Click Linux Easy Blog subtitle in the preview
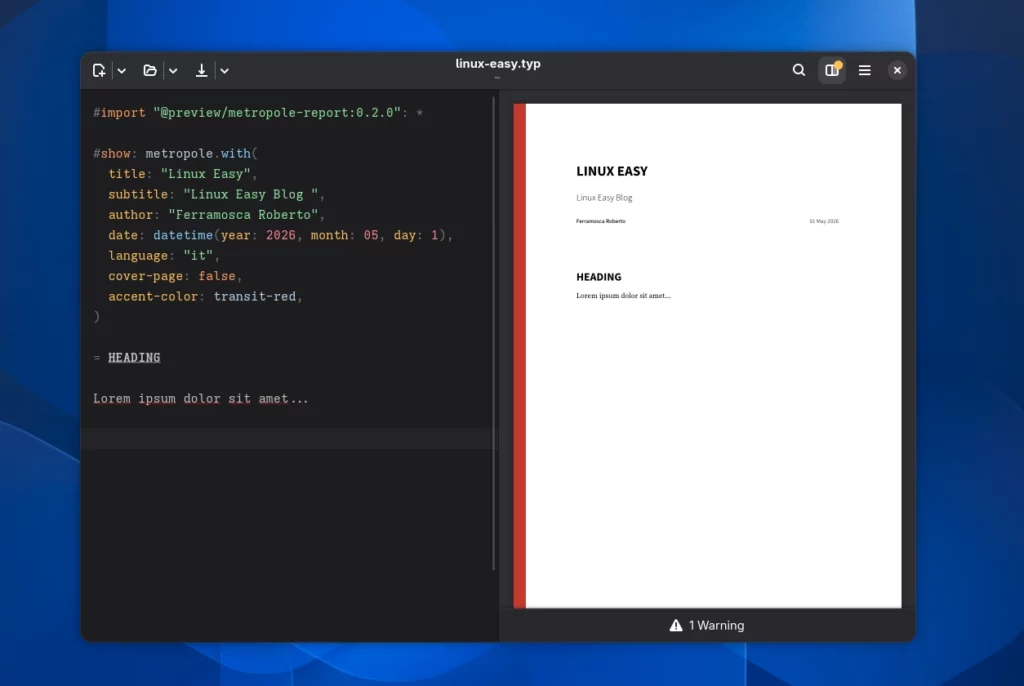This screenshot has width=1024, height=686. [604, 197]
